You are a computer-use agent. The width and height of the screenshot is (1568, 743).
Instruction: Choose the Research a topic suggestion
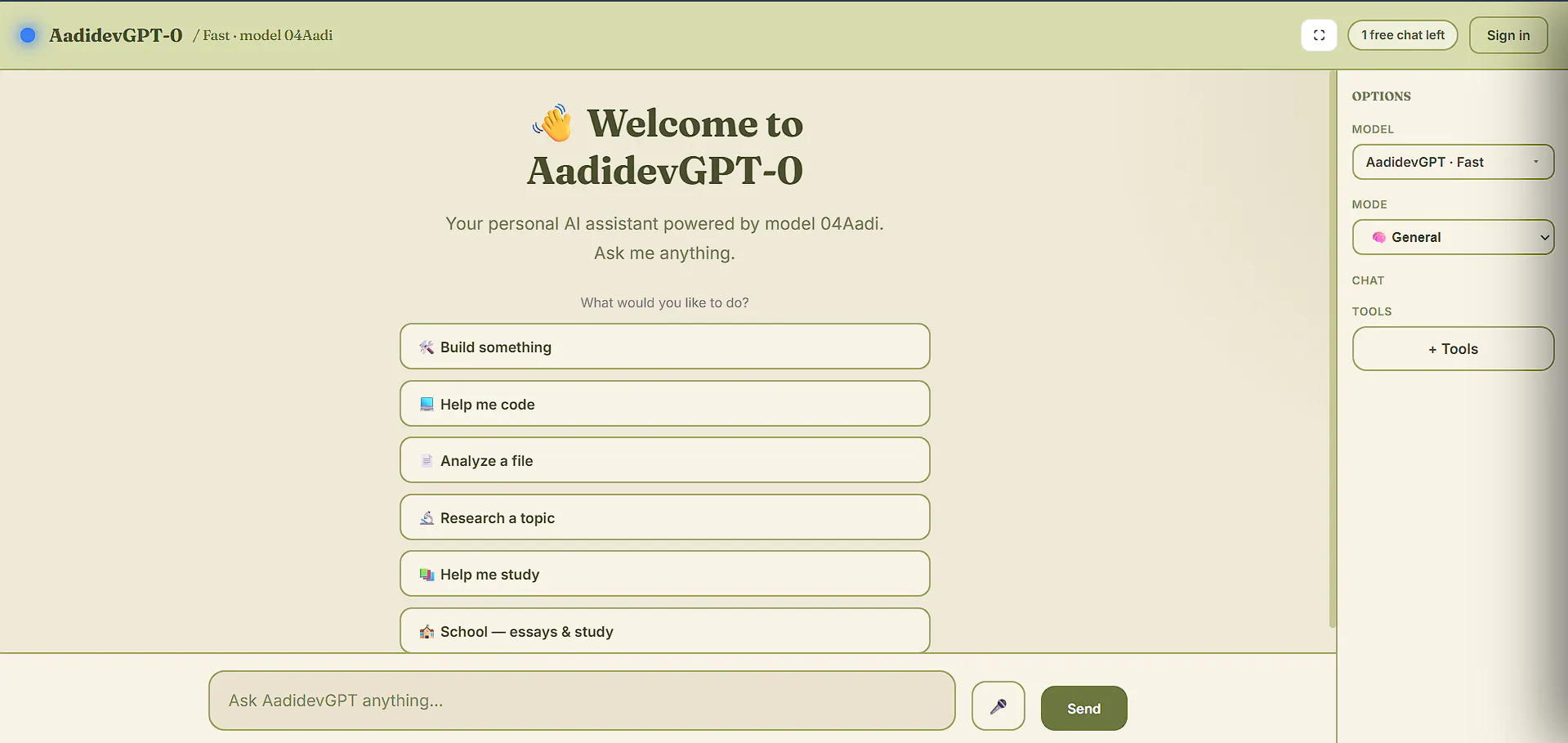pyautogui.click(x=665, y=517)
